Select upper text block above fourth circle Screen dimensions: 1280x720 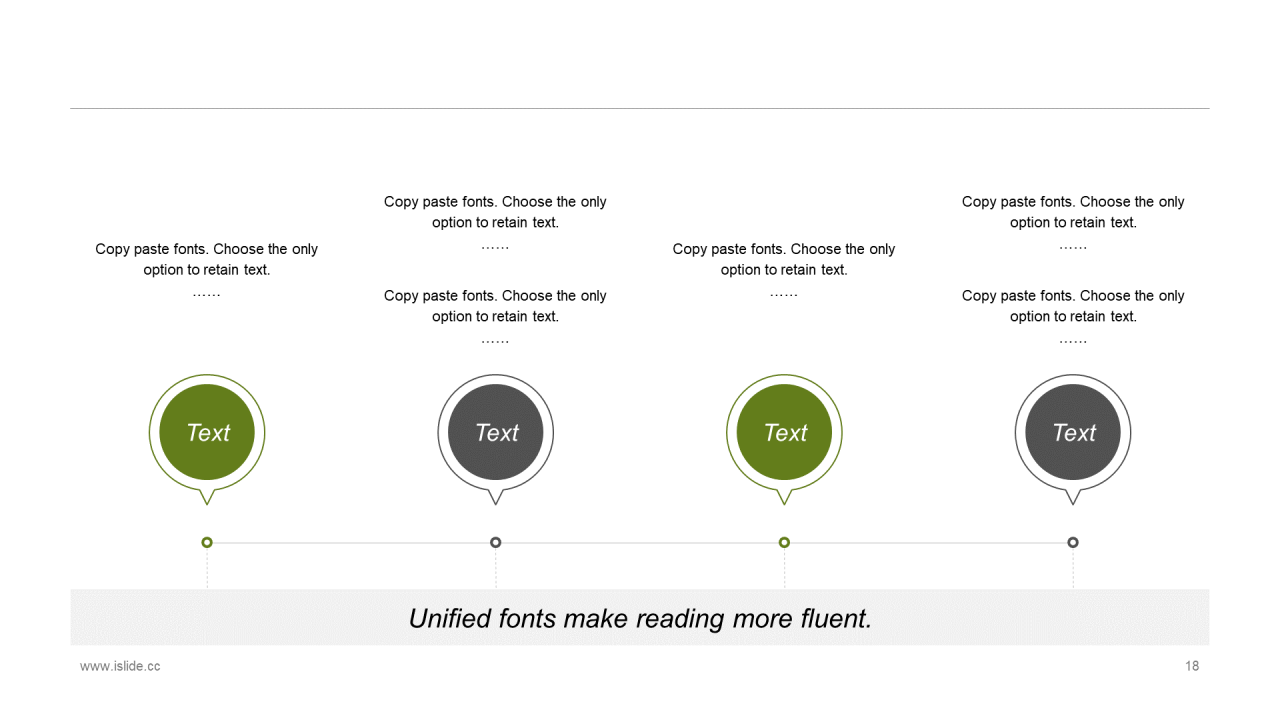(1073, 223)
